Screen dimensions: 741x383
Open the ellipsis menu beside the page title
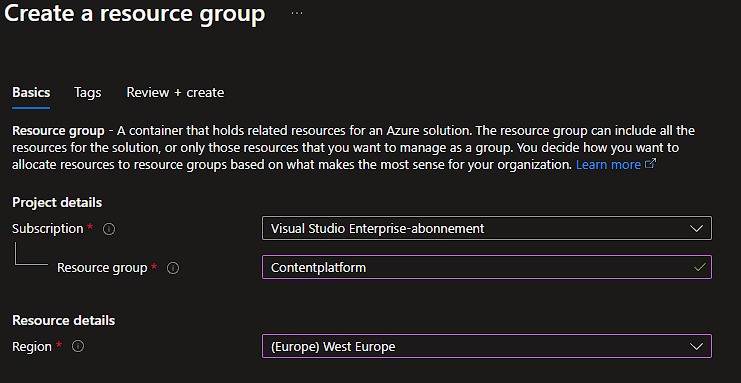(297, 13)
